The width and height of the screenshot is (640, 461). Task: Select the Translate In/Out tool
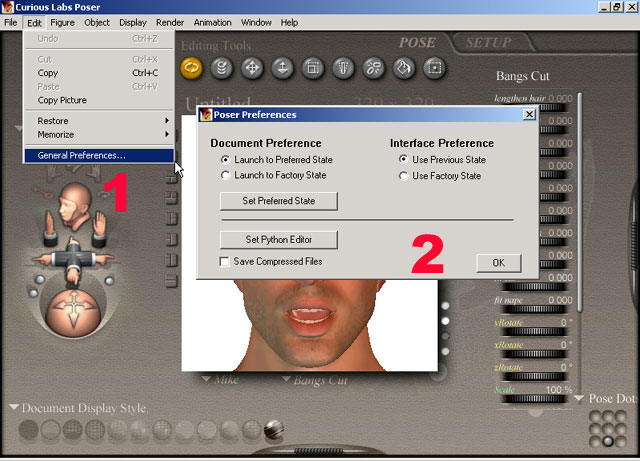pos(282,67)
